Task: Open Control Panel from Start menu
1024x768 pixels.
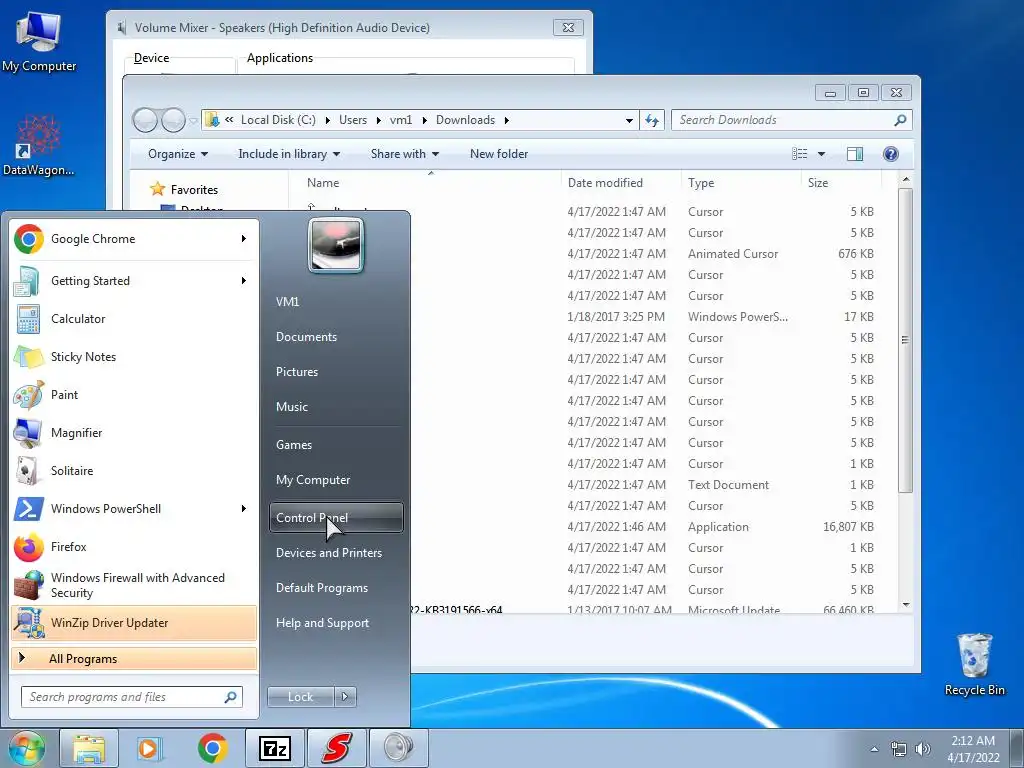Action: (336, 517)
